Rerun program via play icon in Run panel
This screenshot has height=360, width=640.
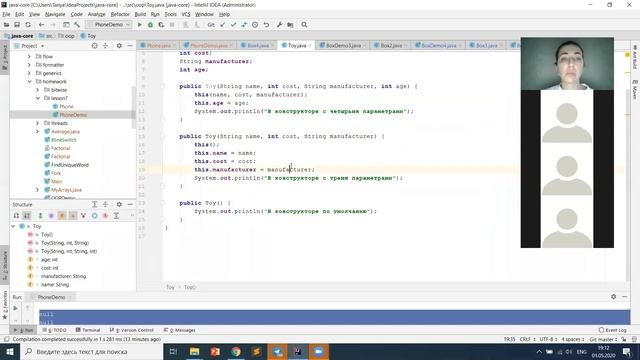(16, 308)
